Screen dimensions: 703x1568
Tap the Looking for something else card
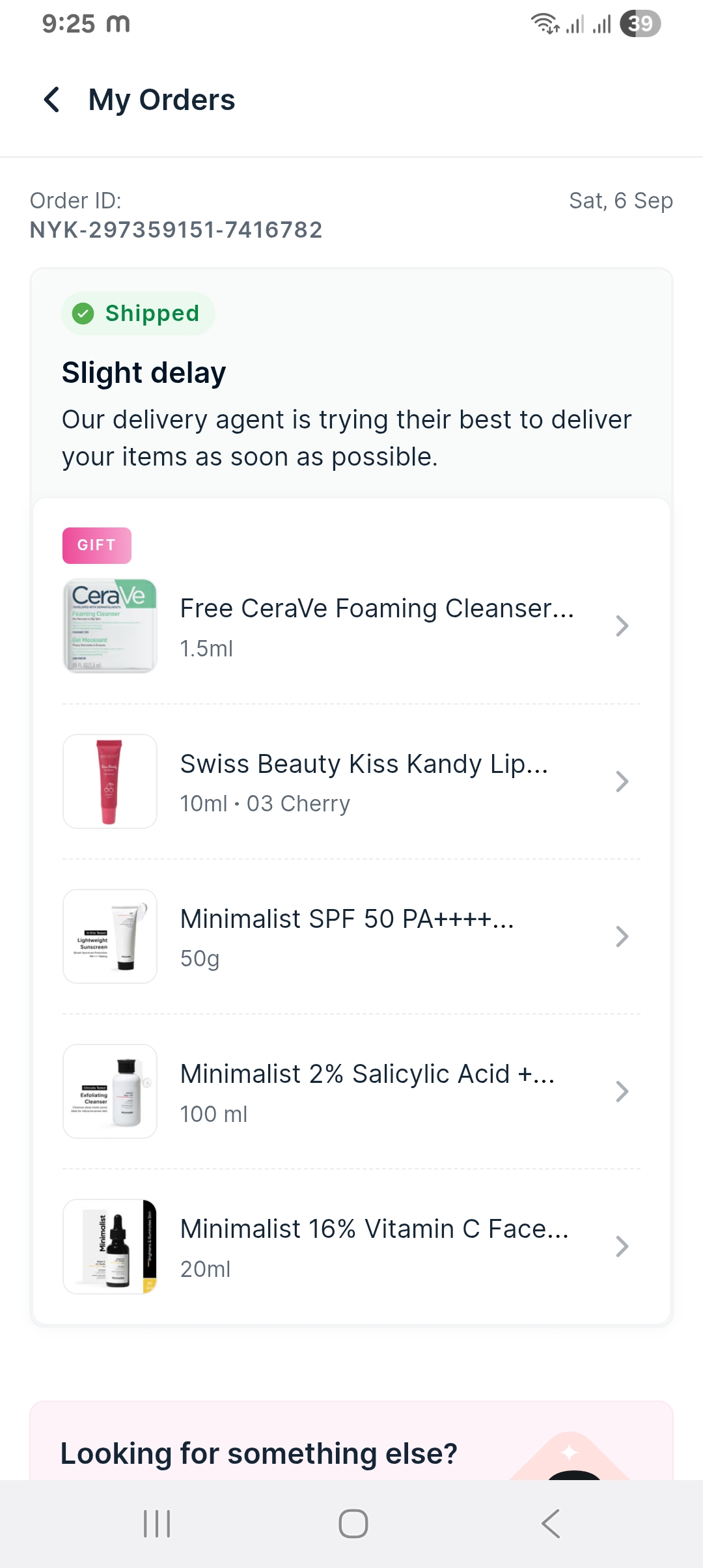[x=259, y=1453]
